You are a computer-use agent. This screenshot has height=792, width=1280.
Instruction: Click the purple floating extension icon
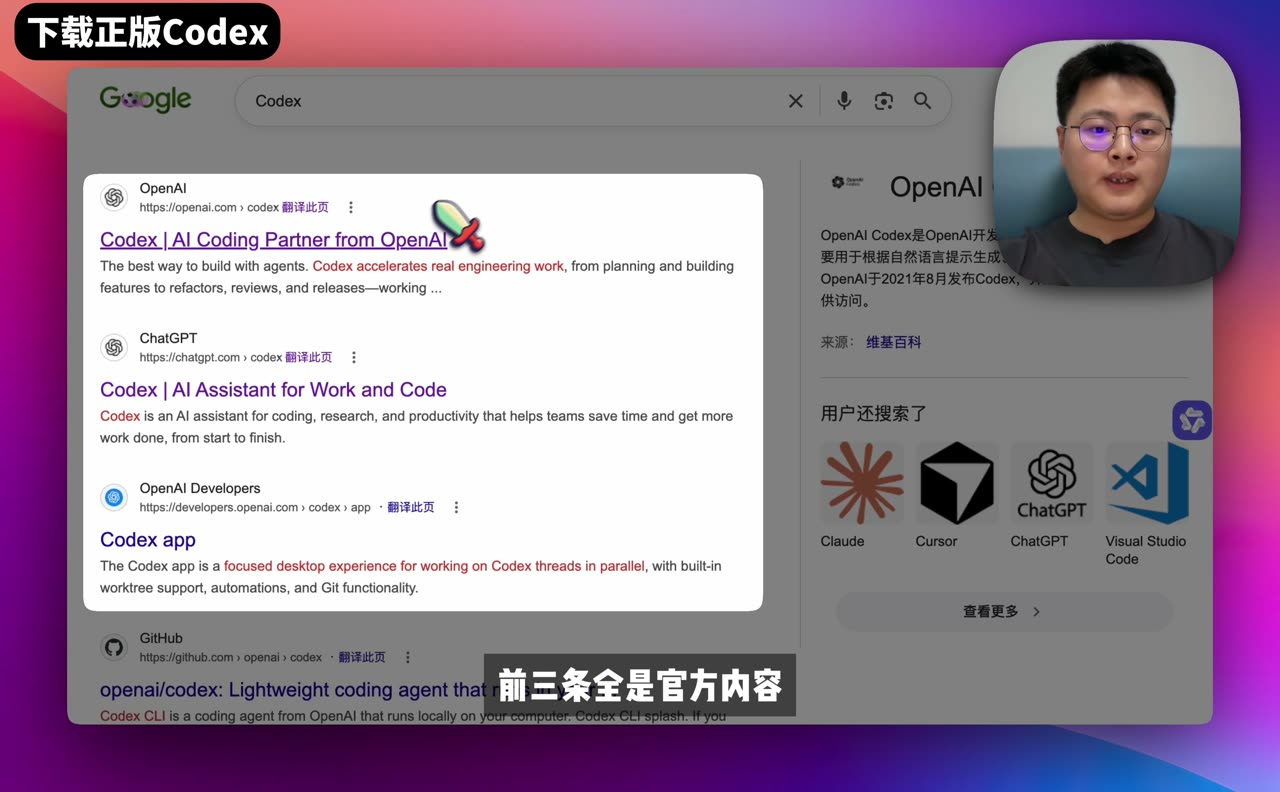[1192, 421]
